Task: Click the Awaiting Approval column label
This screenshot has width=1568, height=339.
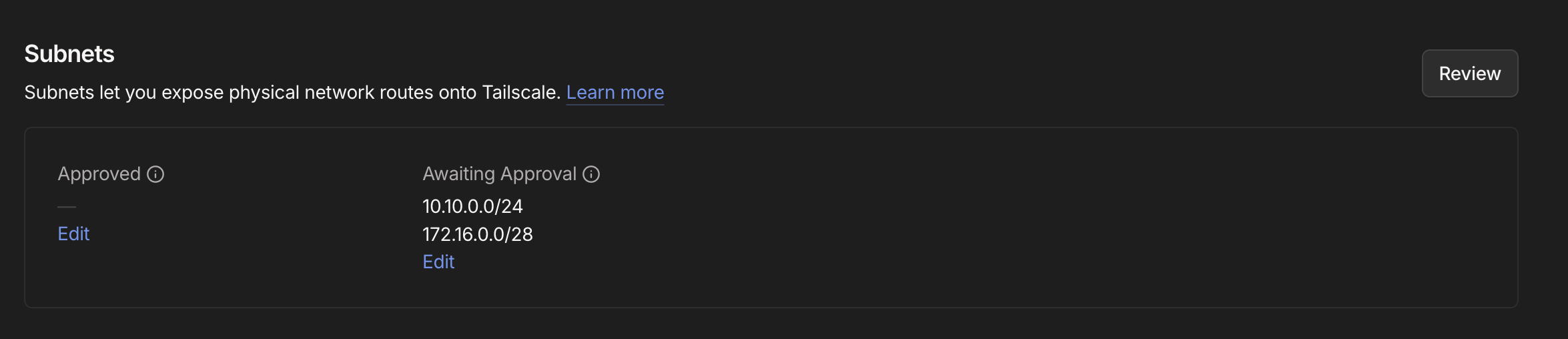Action: [499, 174]
